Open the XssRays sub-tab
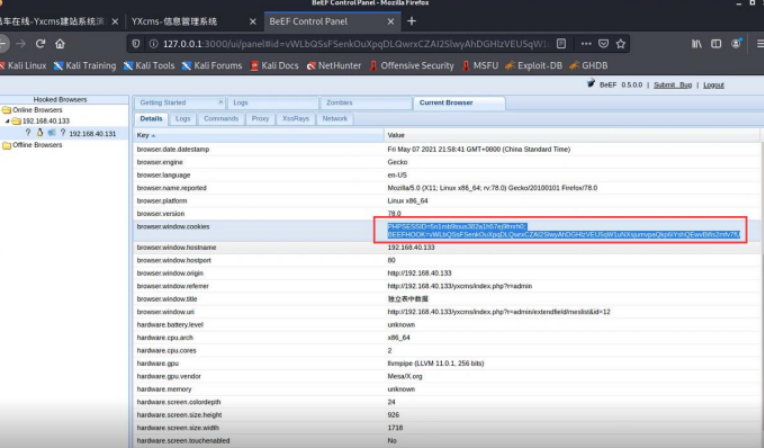This screenshot has width=764, height=448. click(296, 119)
